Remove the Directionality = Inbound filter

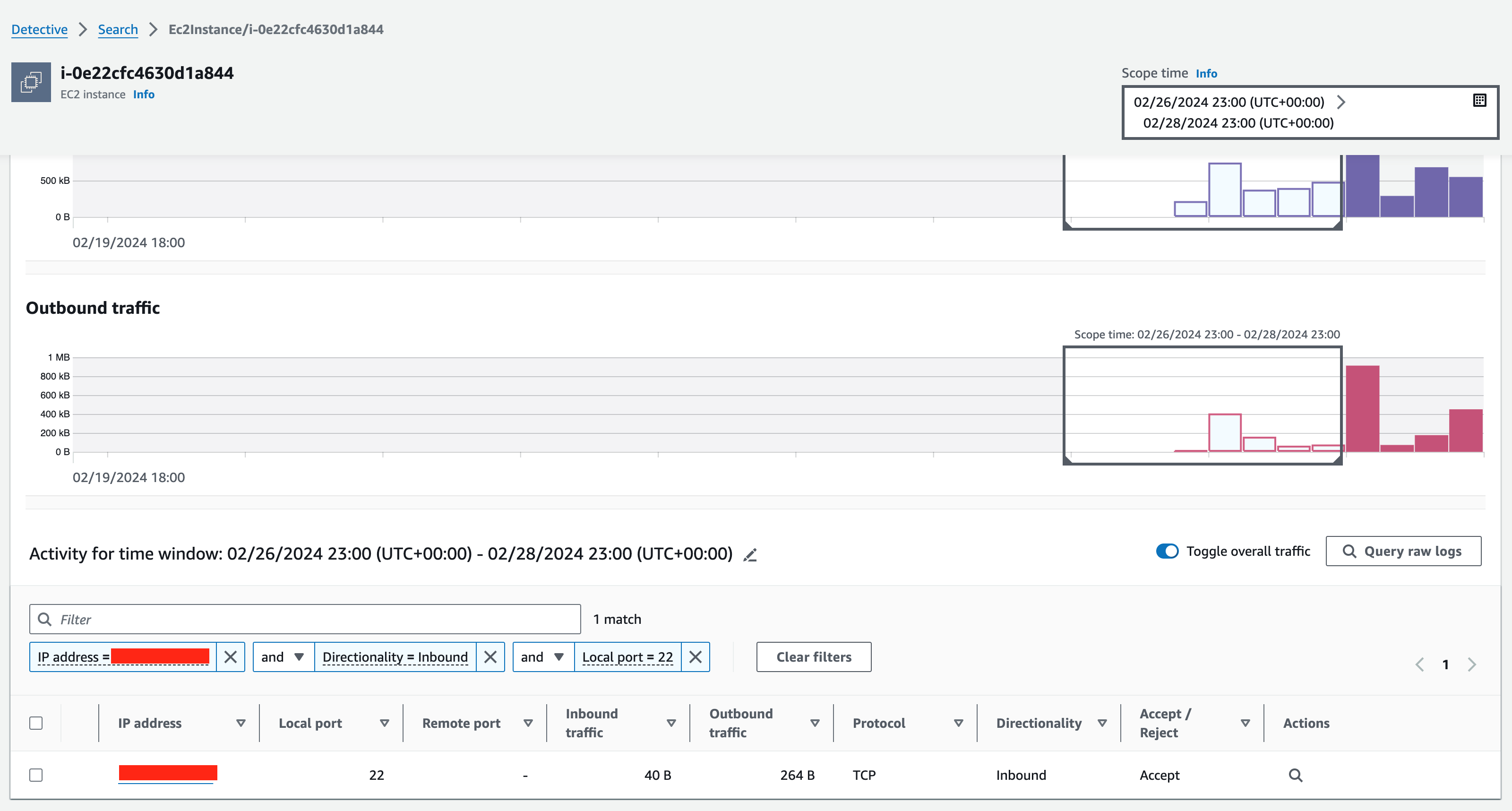(x=490, y=656)
